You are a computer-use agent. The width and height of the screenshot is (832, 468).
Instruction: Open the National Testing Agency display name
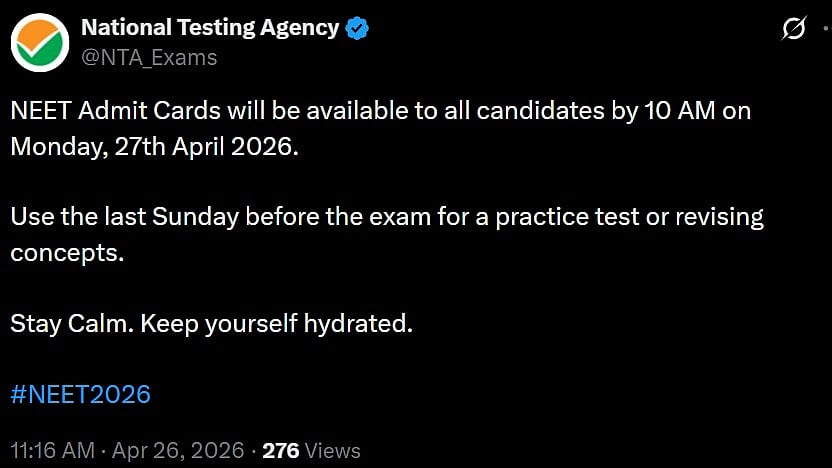pos(210,28)
